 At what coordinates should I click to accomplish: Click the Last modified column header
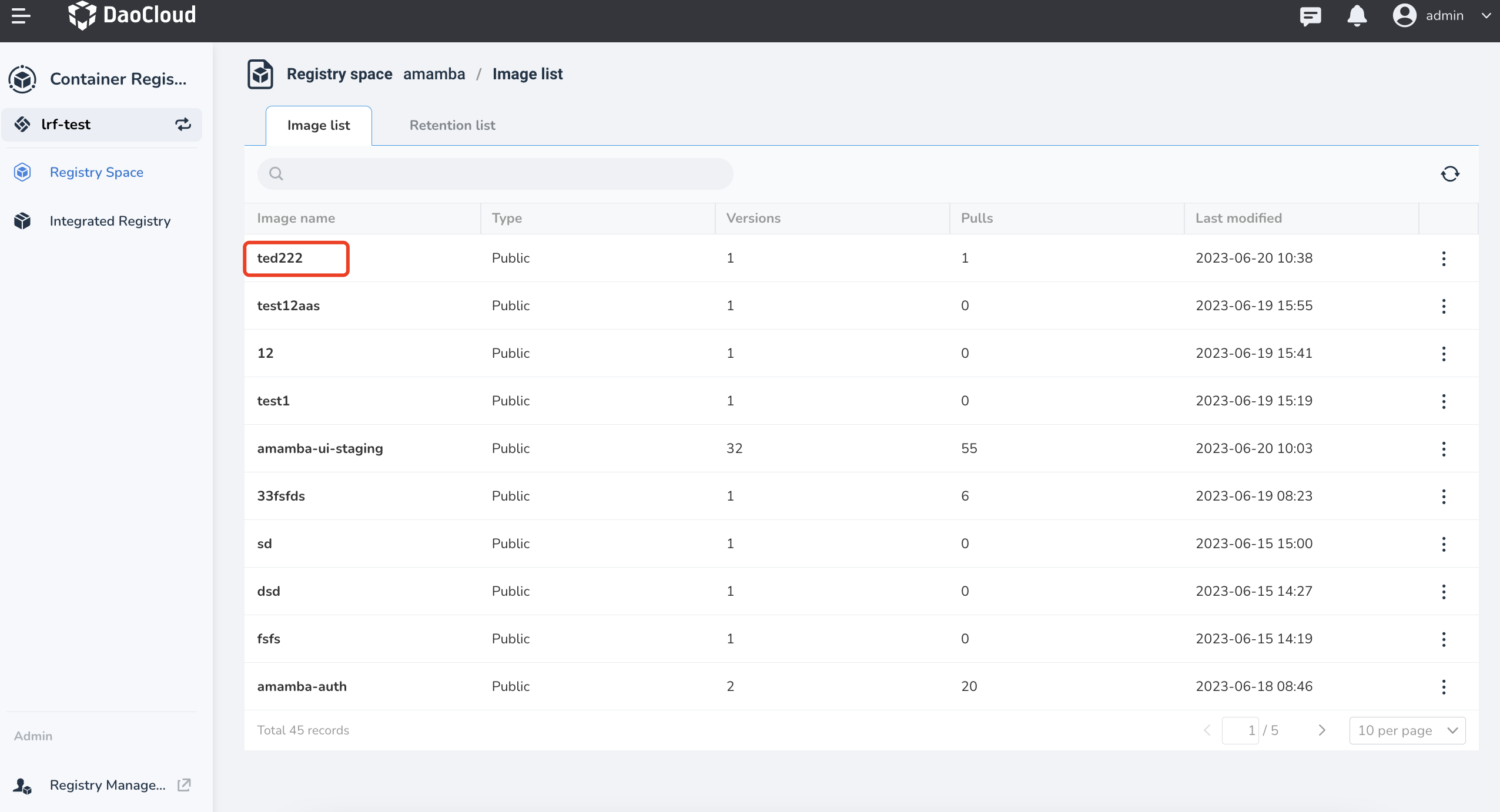click(x=1238, y=218)
